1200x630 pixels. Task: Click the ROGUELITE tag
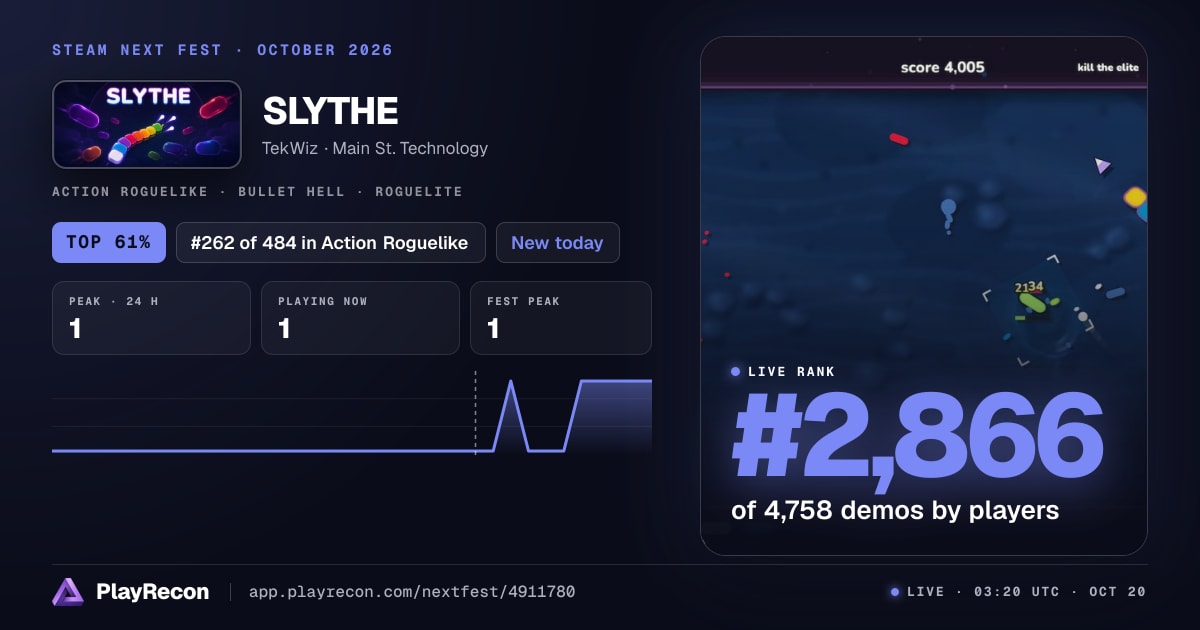pos(419,191)
